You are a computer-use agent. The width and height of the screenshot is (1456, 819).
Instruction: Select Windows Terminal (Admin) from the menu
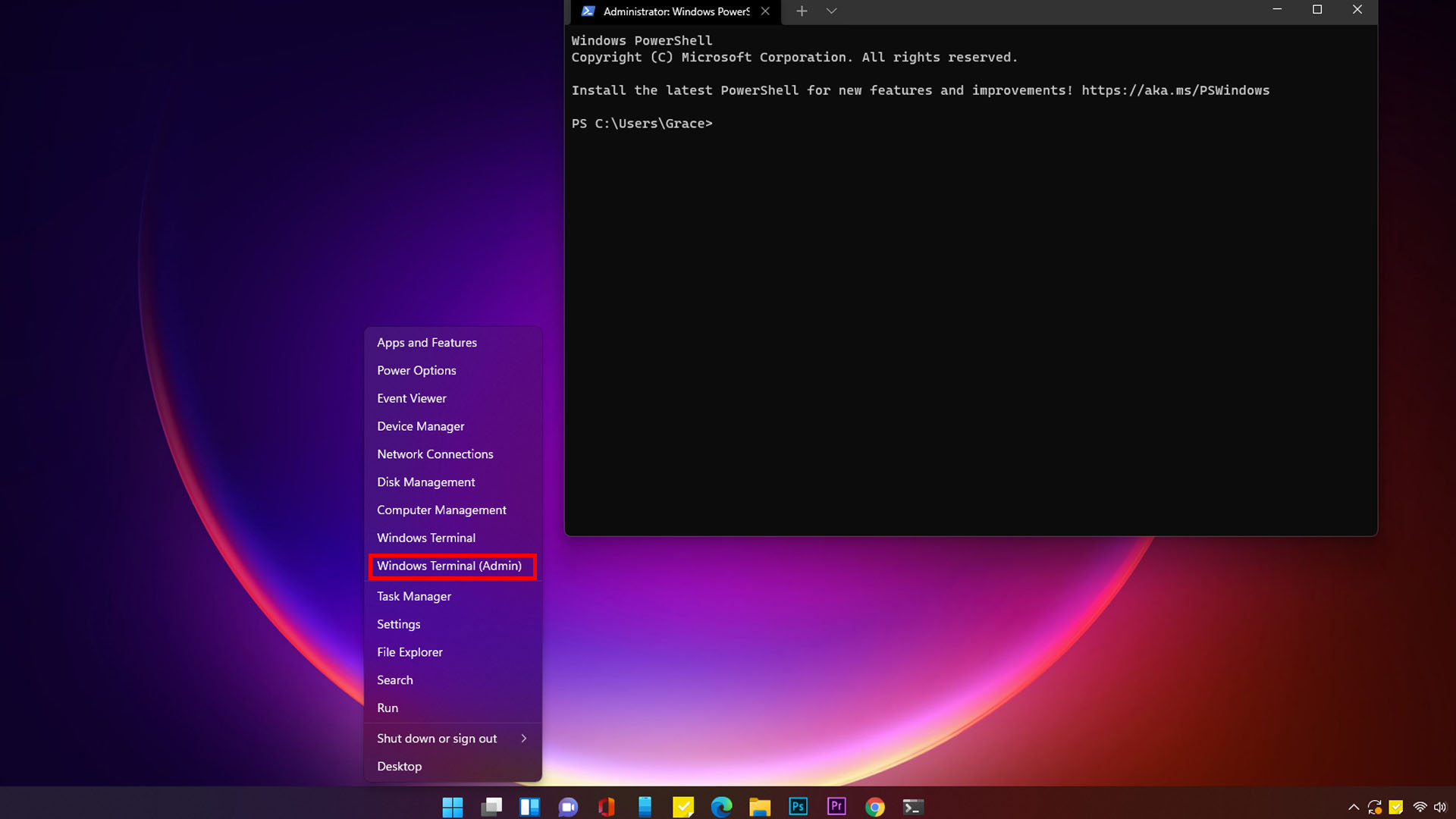(450, 566)
